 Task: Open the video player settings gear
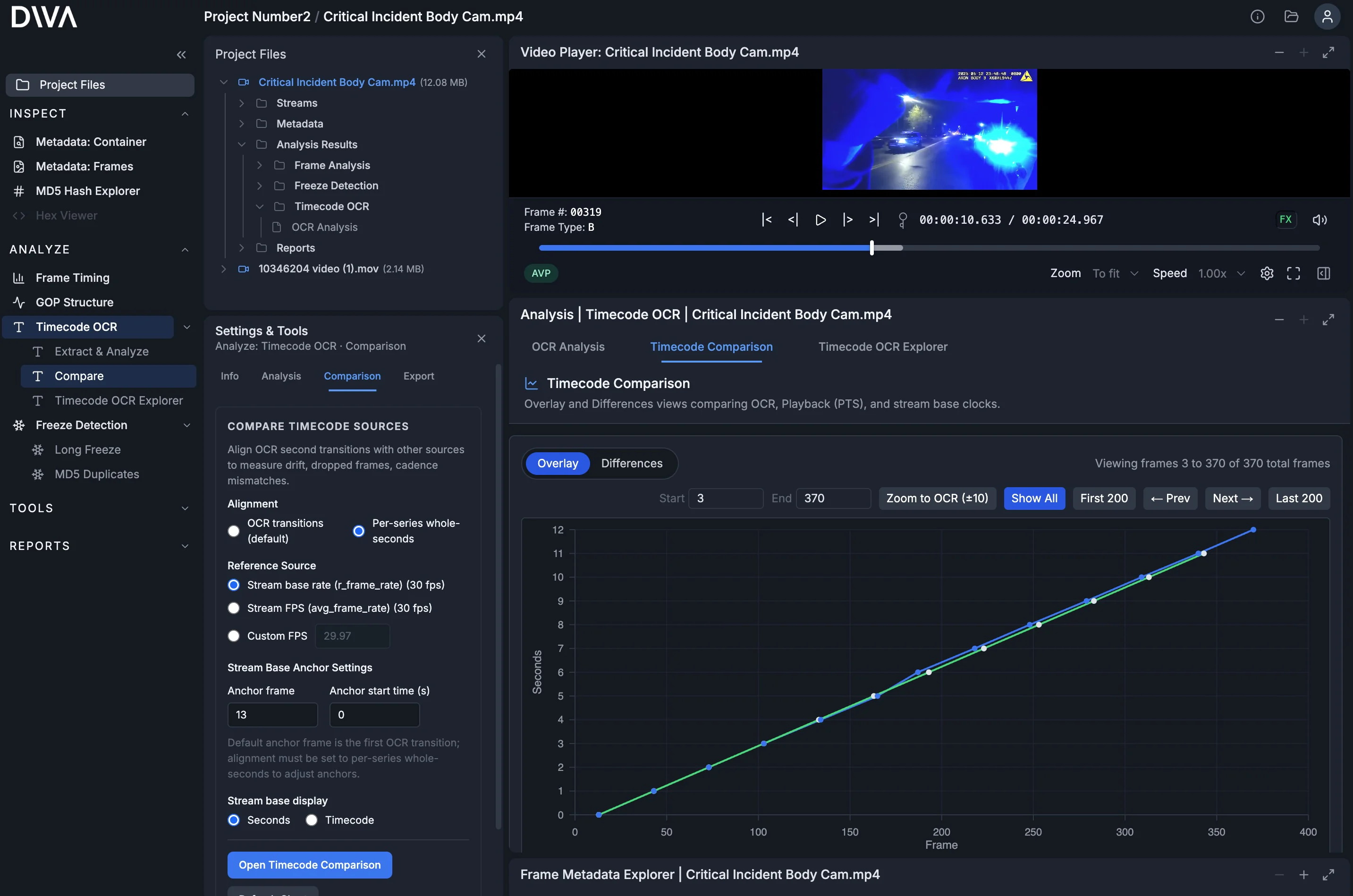point(1267,273)
